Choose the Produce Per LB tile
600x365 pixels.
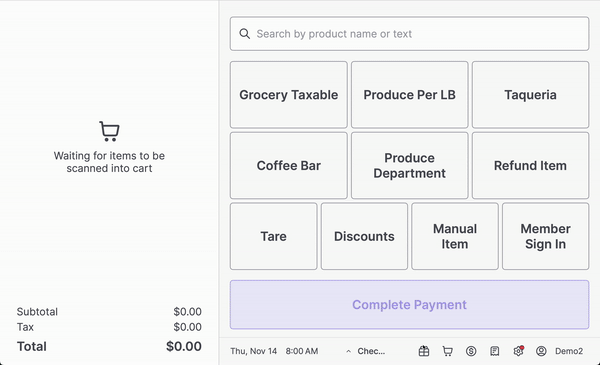click(409, 95)
